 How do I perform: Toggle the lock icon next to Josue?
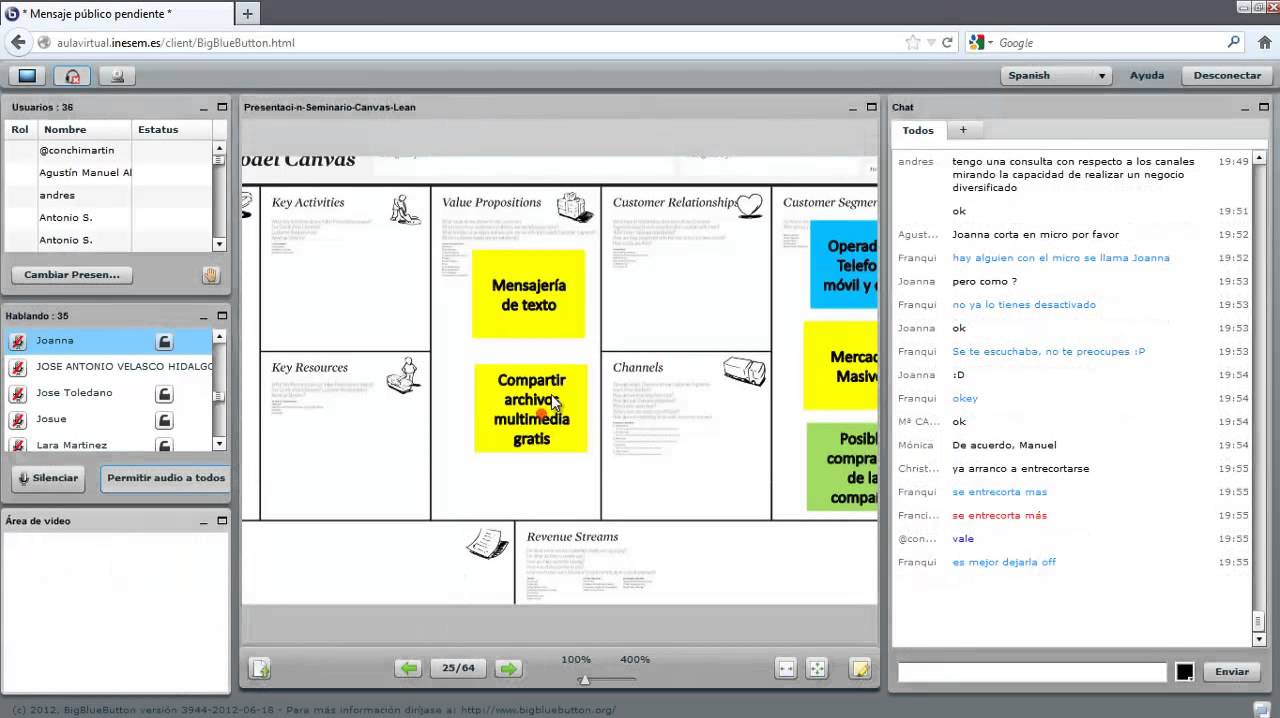pyautogui.click(x=164, y=419)
